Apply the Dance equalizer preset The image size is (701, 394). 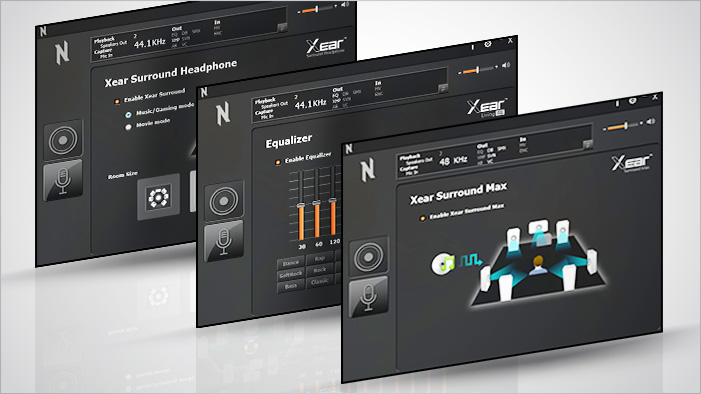click(291, 263)
